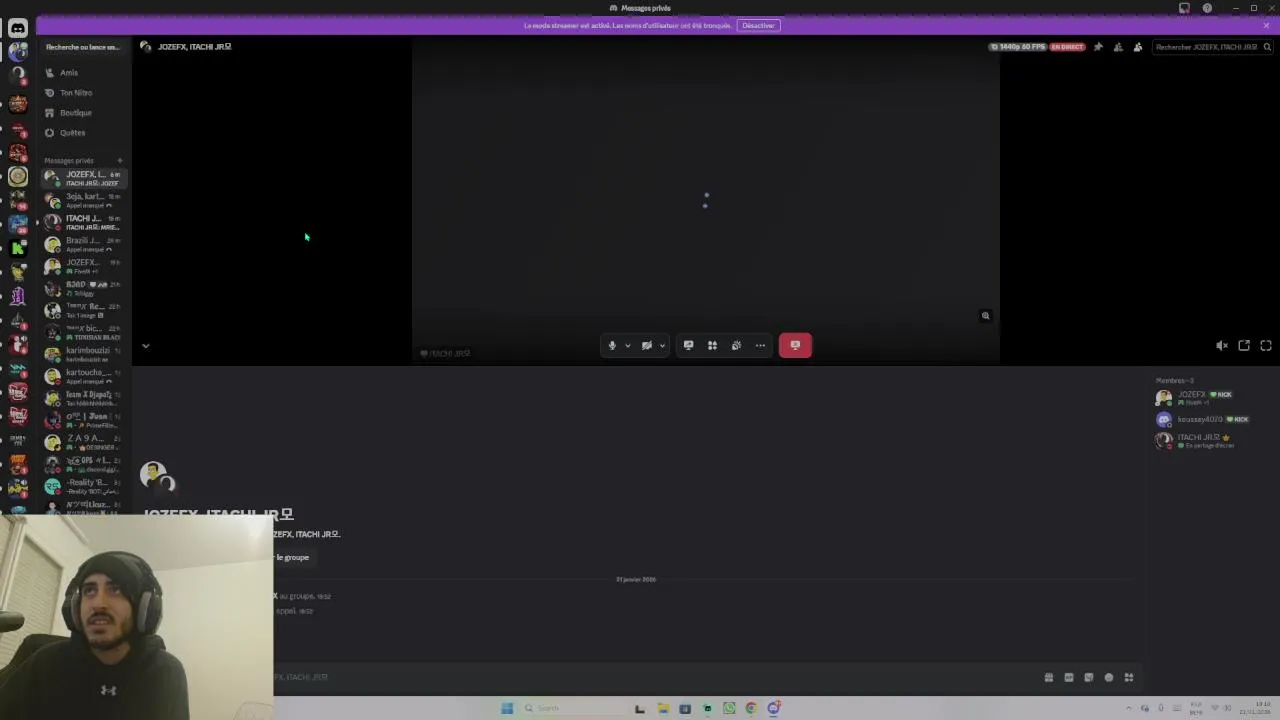Viewport: 1280px width, 720px height.
Task: Dismiss the purple streamer mode banner
Action: pos(1266,25)
